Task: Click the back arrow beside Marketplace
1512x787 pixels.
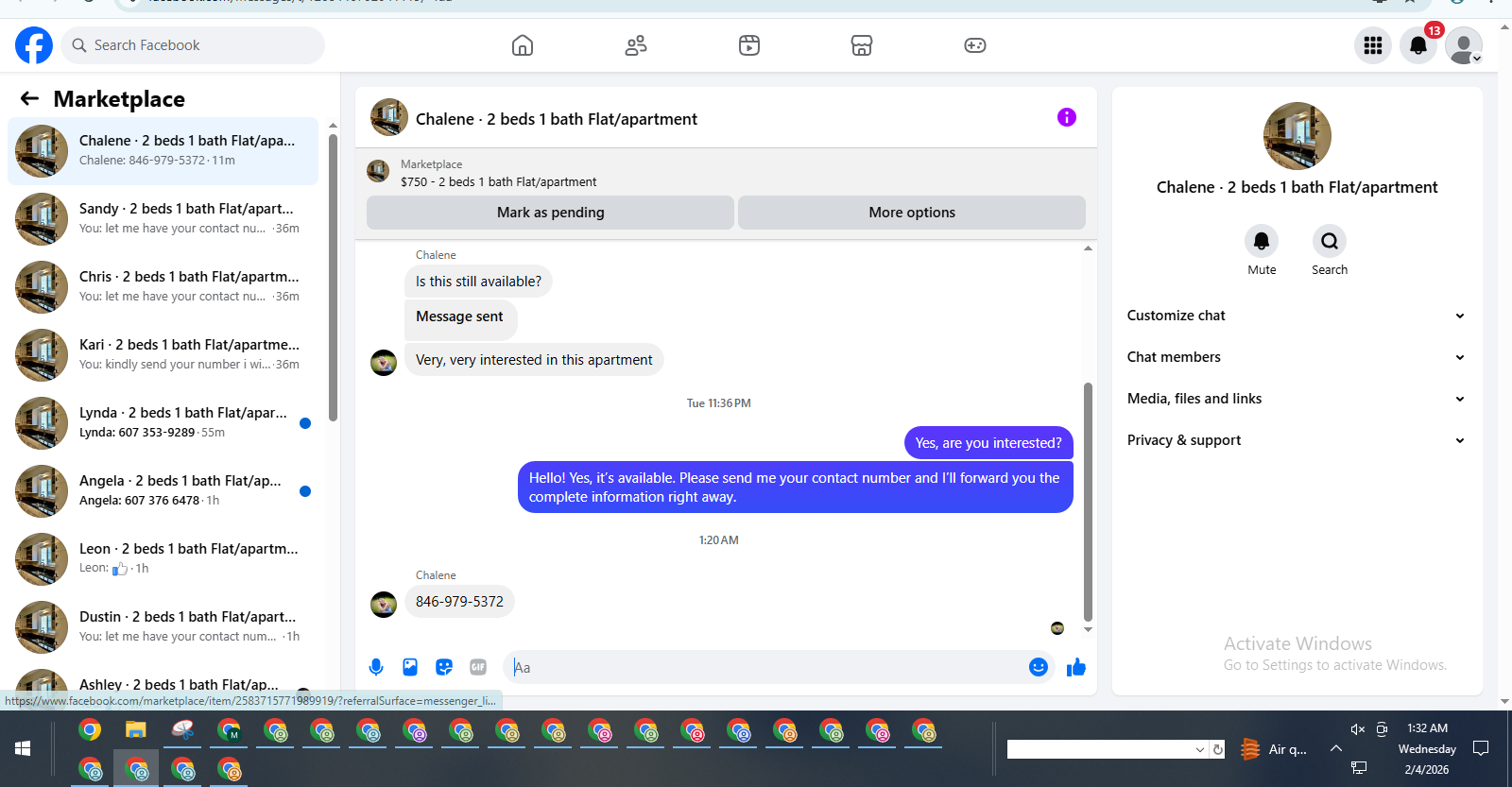Action: tap(30, 98)
